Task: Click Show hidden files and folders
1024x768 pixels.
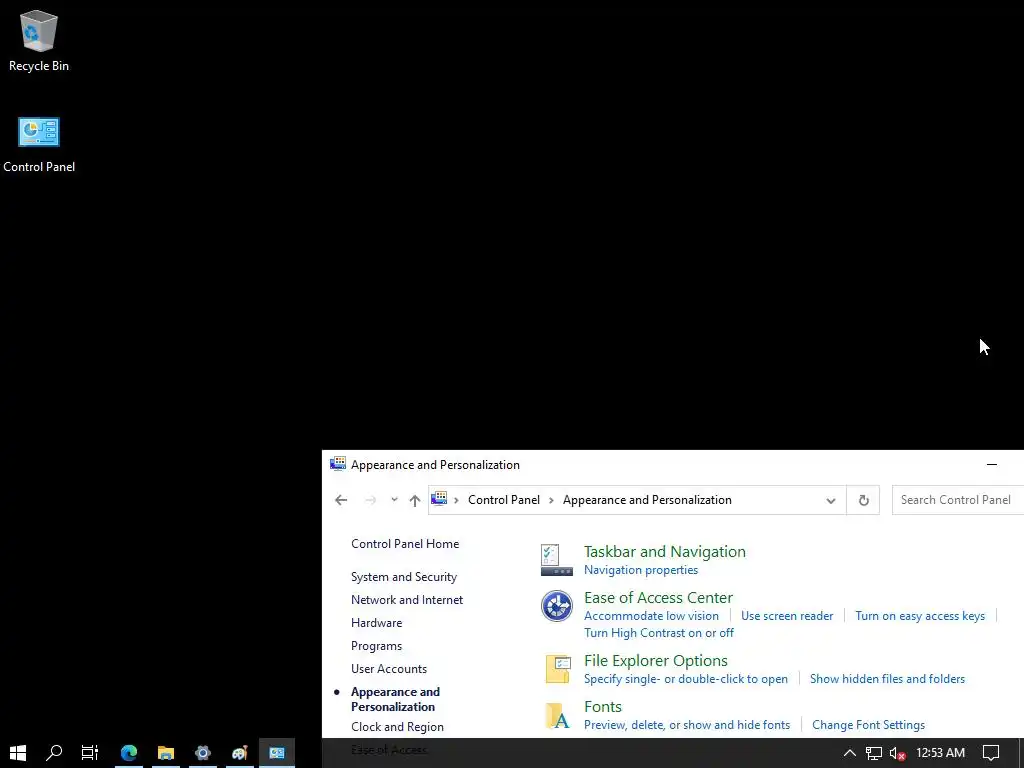Action: coord(887,679)
